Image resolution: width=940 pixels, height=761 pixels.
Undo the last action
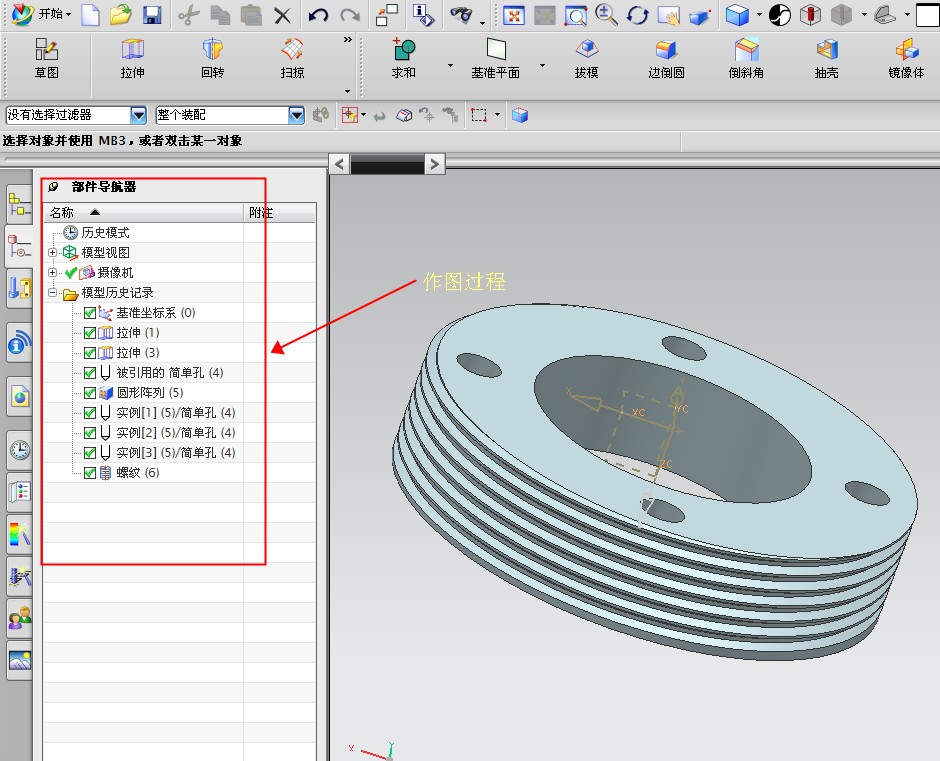pos(318,15)
